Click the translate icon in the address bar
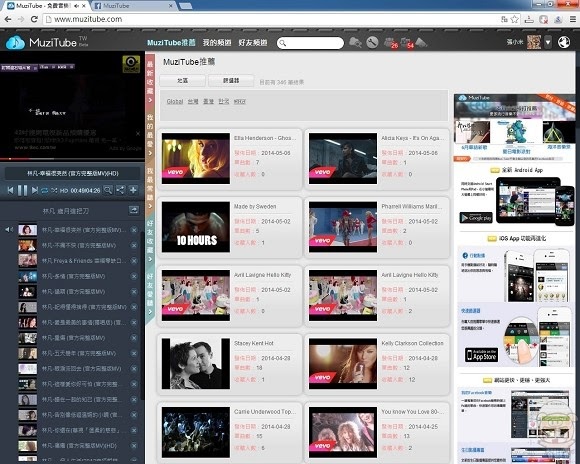The image size is (580, 464). (x=504, y=19)
